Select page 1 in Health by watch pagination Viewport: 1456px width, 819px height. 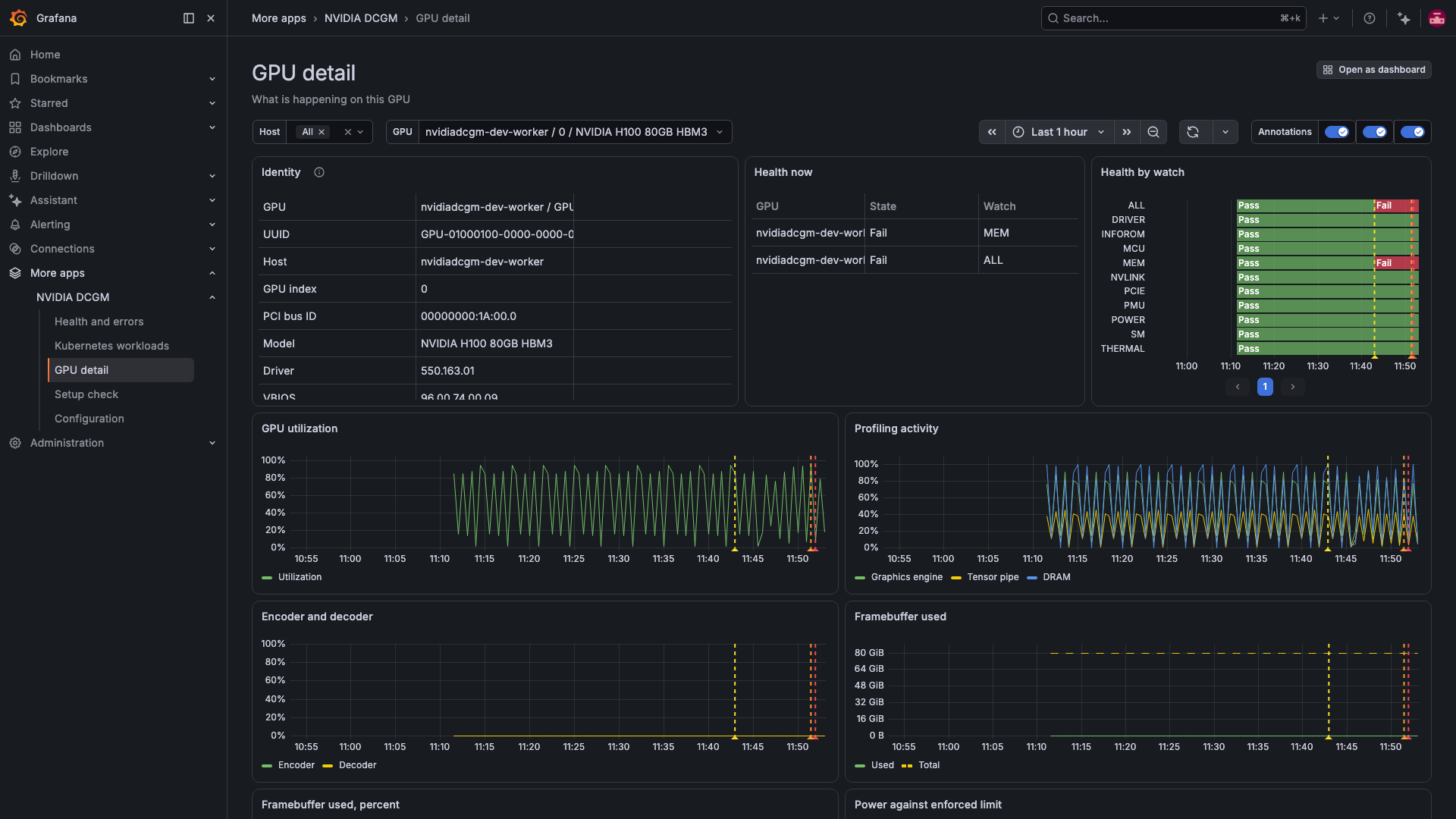tap(1265, 387)
